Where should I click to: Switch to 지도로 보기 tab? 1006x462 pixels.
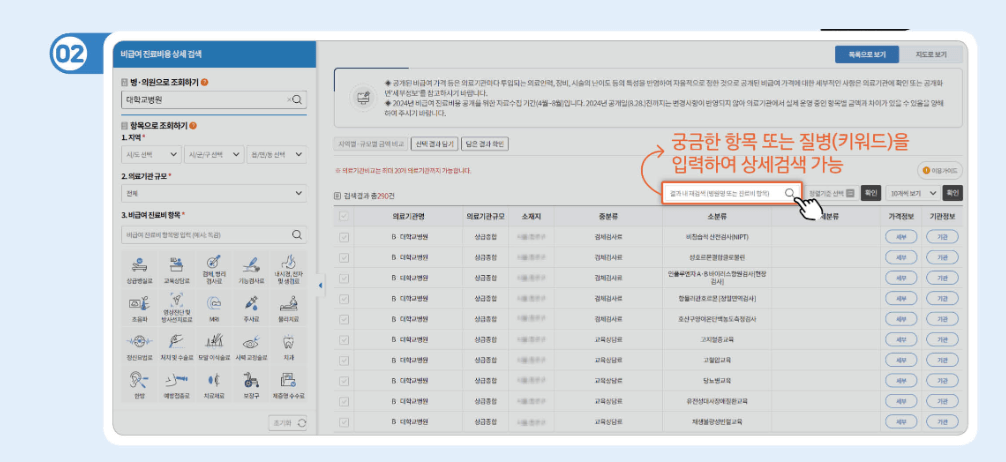click(x=930, y=55)
